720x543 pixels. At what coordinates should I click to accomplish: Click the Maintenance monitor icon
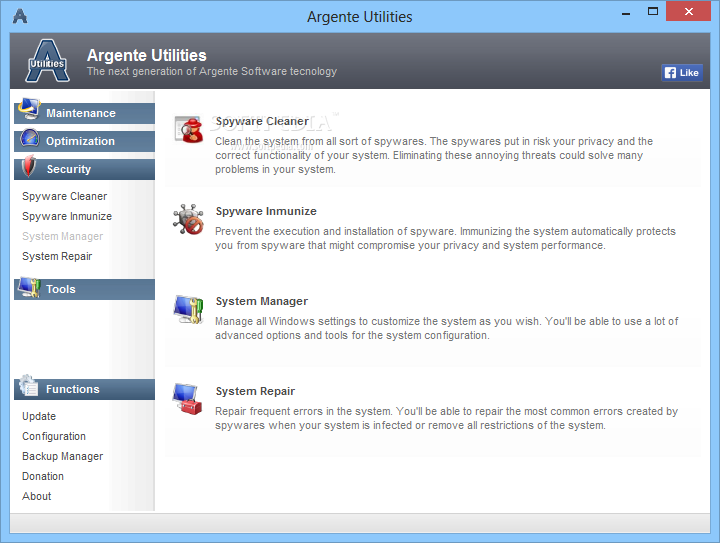[29, 109]
